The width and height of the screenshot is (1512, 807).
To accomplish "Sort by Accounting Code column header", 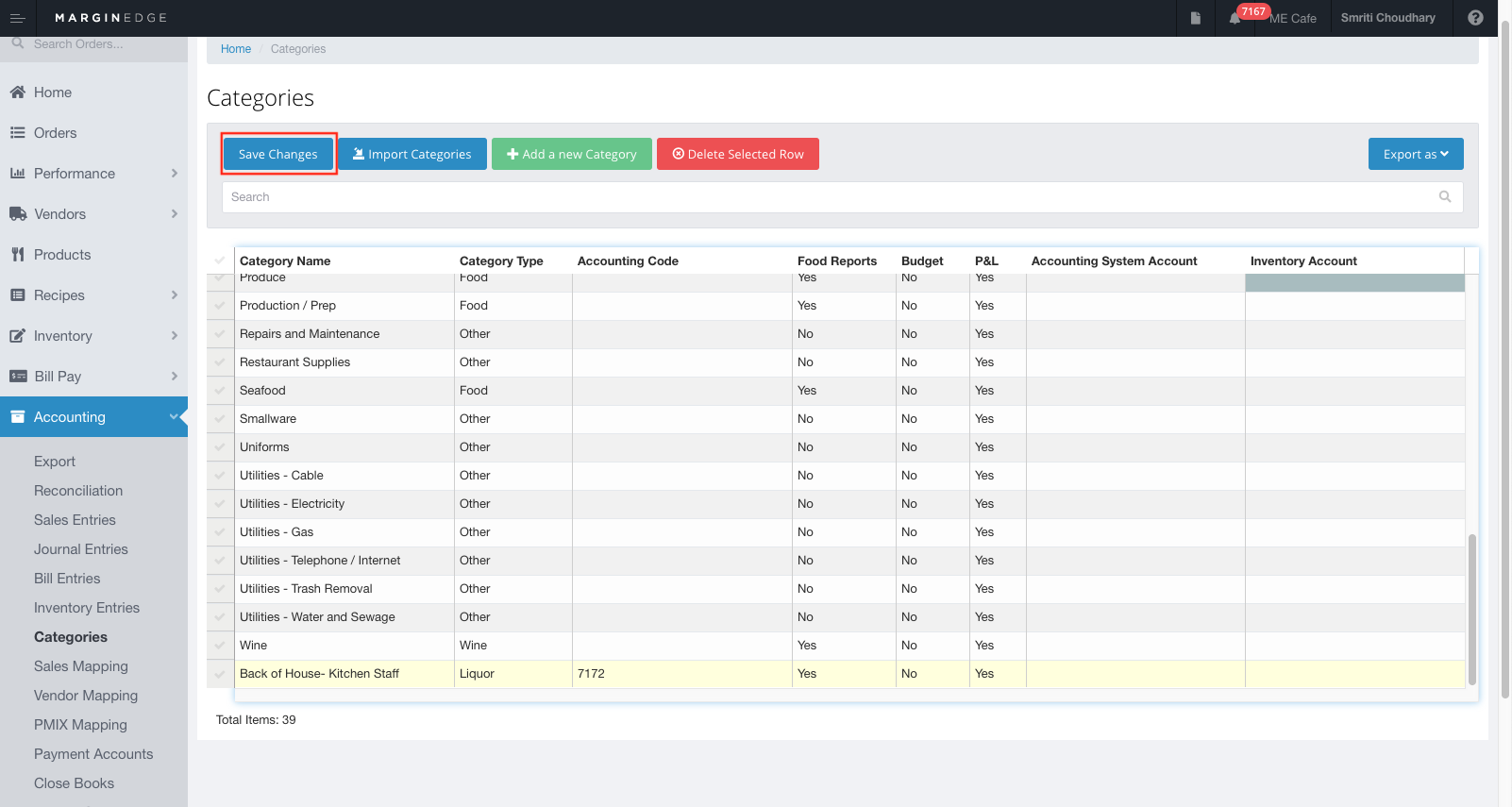I will coord(628,261).
